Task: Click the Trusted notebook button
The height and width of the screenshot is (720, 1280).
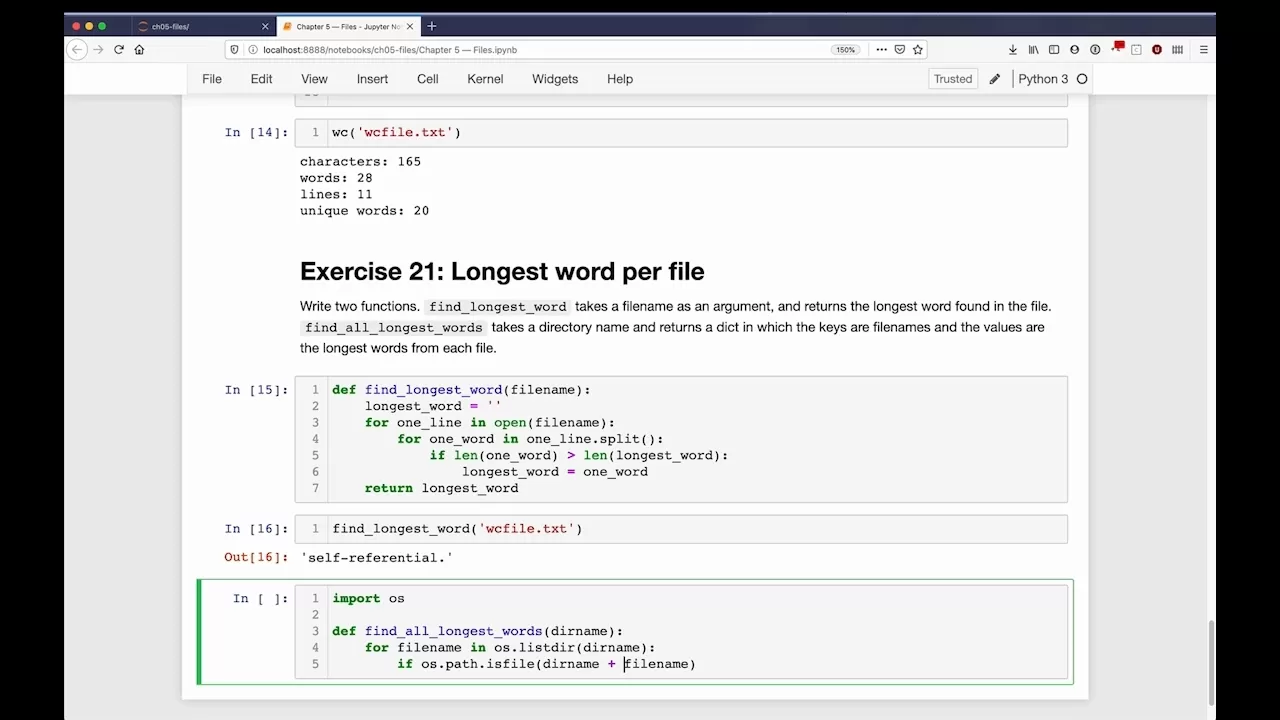Action: click(952, 79)
